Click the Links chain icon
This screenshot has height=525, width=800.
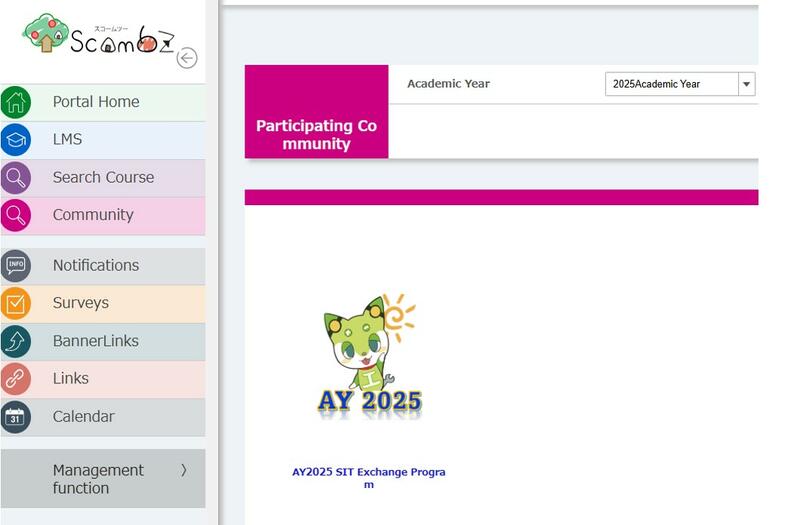[x=16, y=379]
